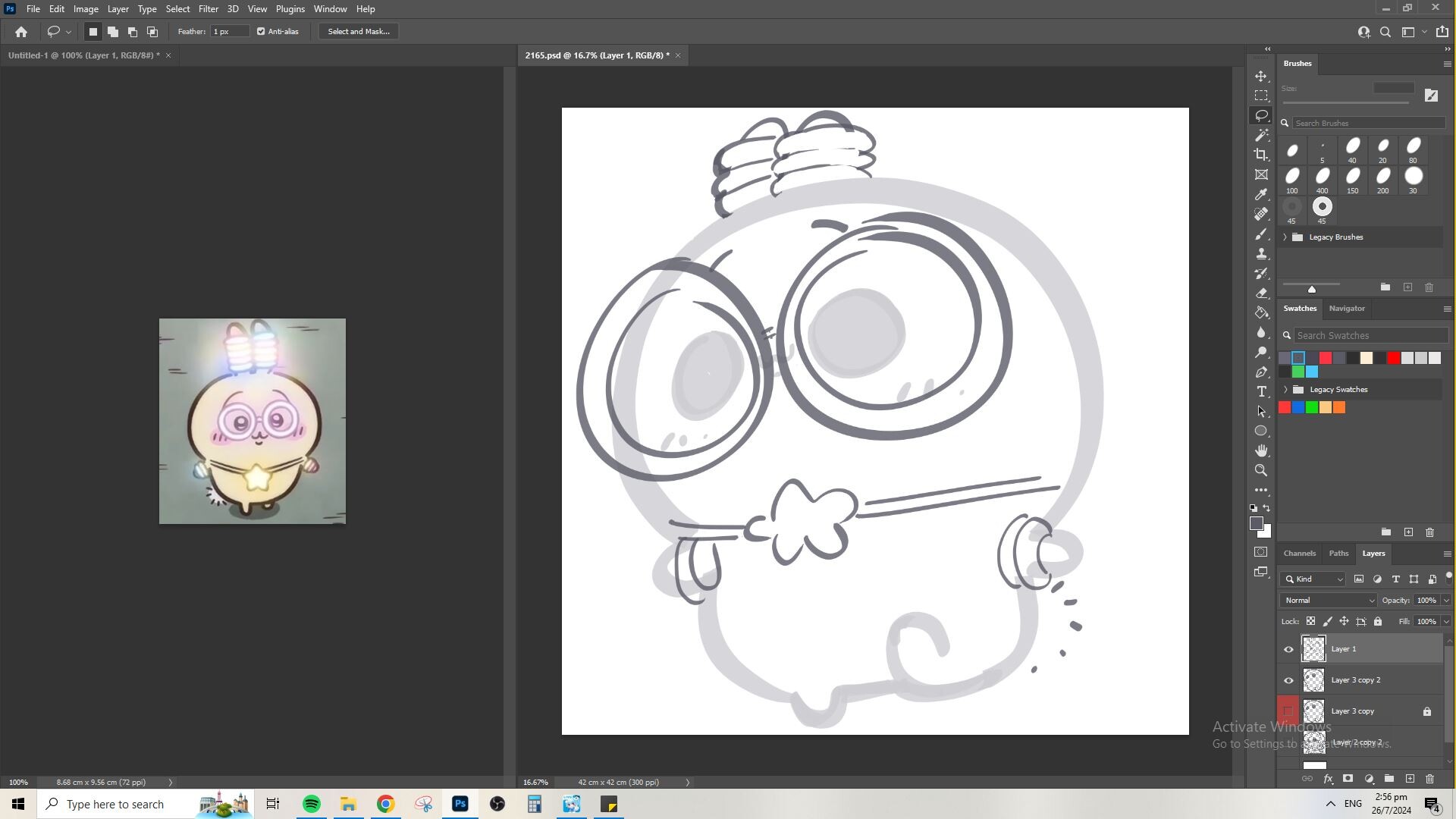The image size is (1456, 819).
Task: Open the Plugins menu
Action: (290, 9)
